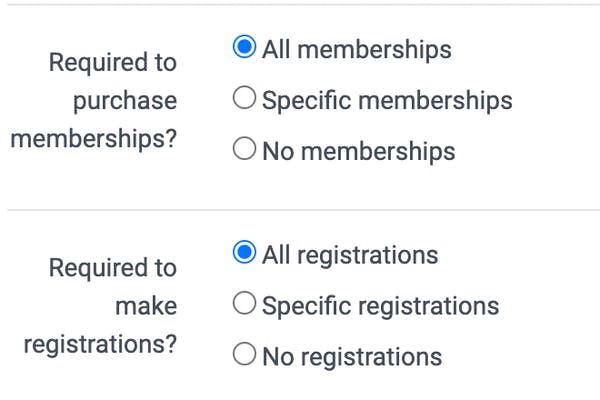Click the "All registrations" option text
The height and width of the screenshot is (400, 600).
(x=350, y=255)
